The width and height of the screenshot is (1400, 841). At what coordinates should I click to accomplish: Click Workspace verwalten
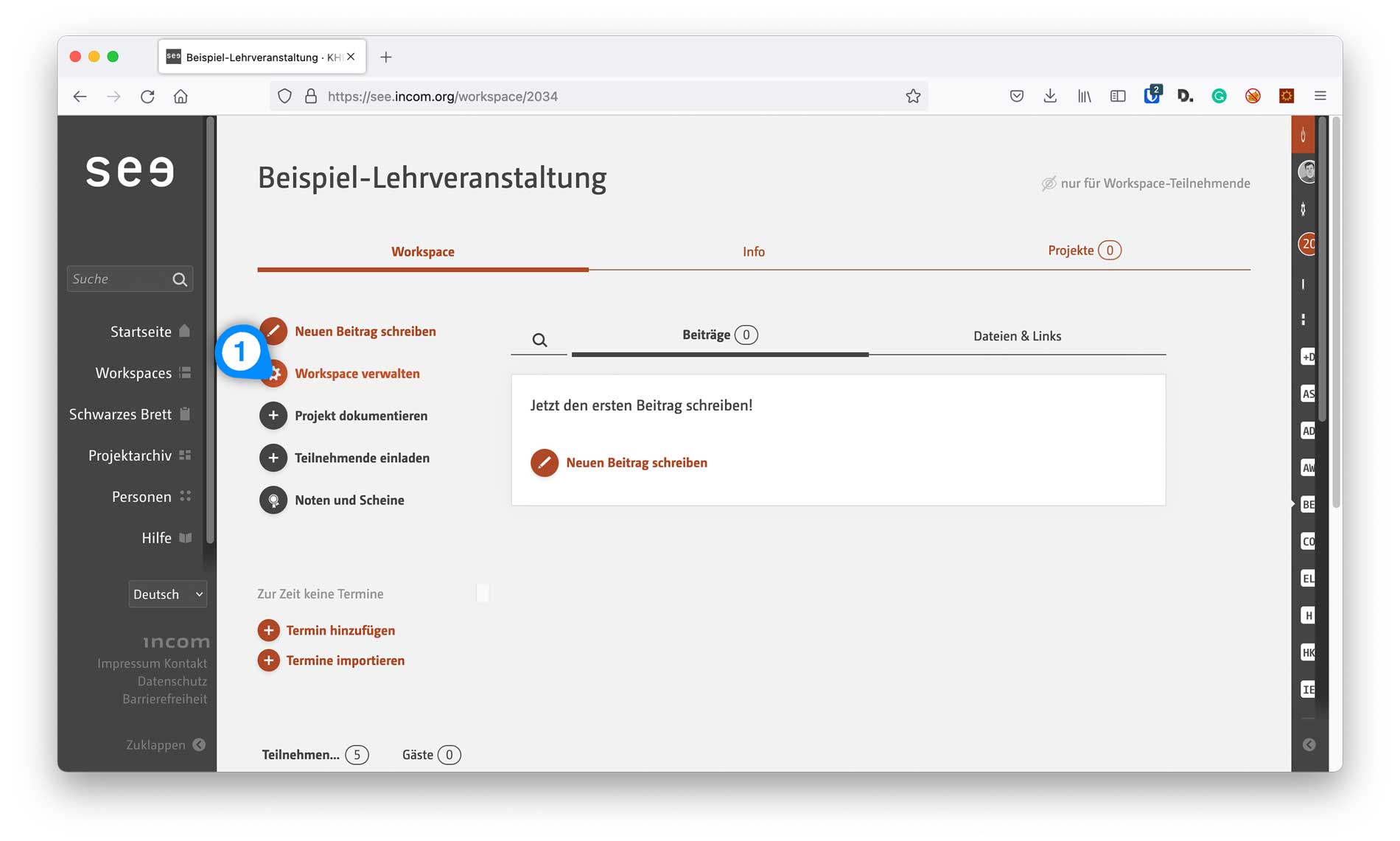click(x=357, y=374)
